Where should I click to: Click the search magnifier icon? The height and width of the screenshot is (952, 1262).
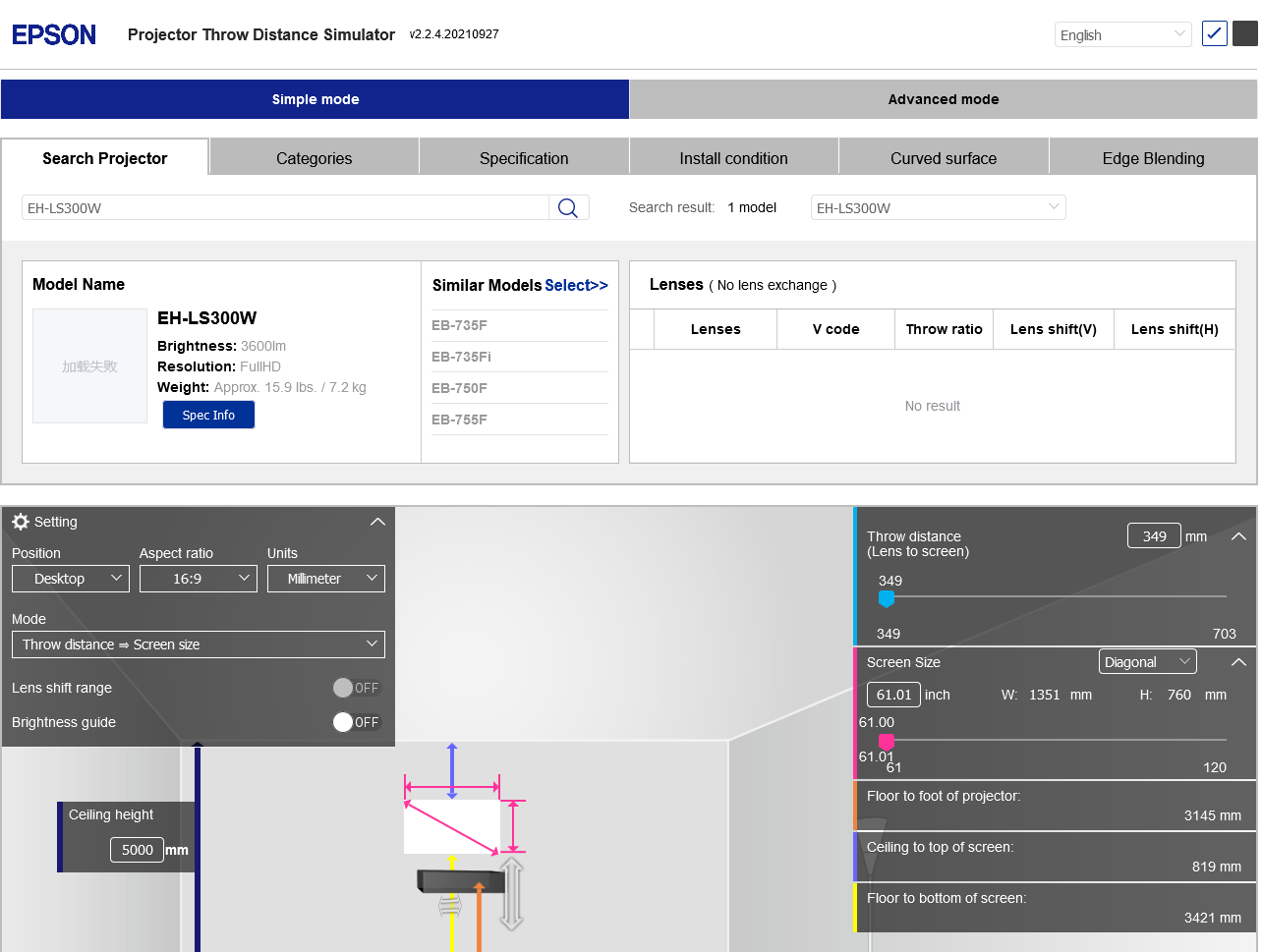568,207
